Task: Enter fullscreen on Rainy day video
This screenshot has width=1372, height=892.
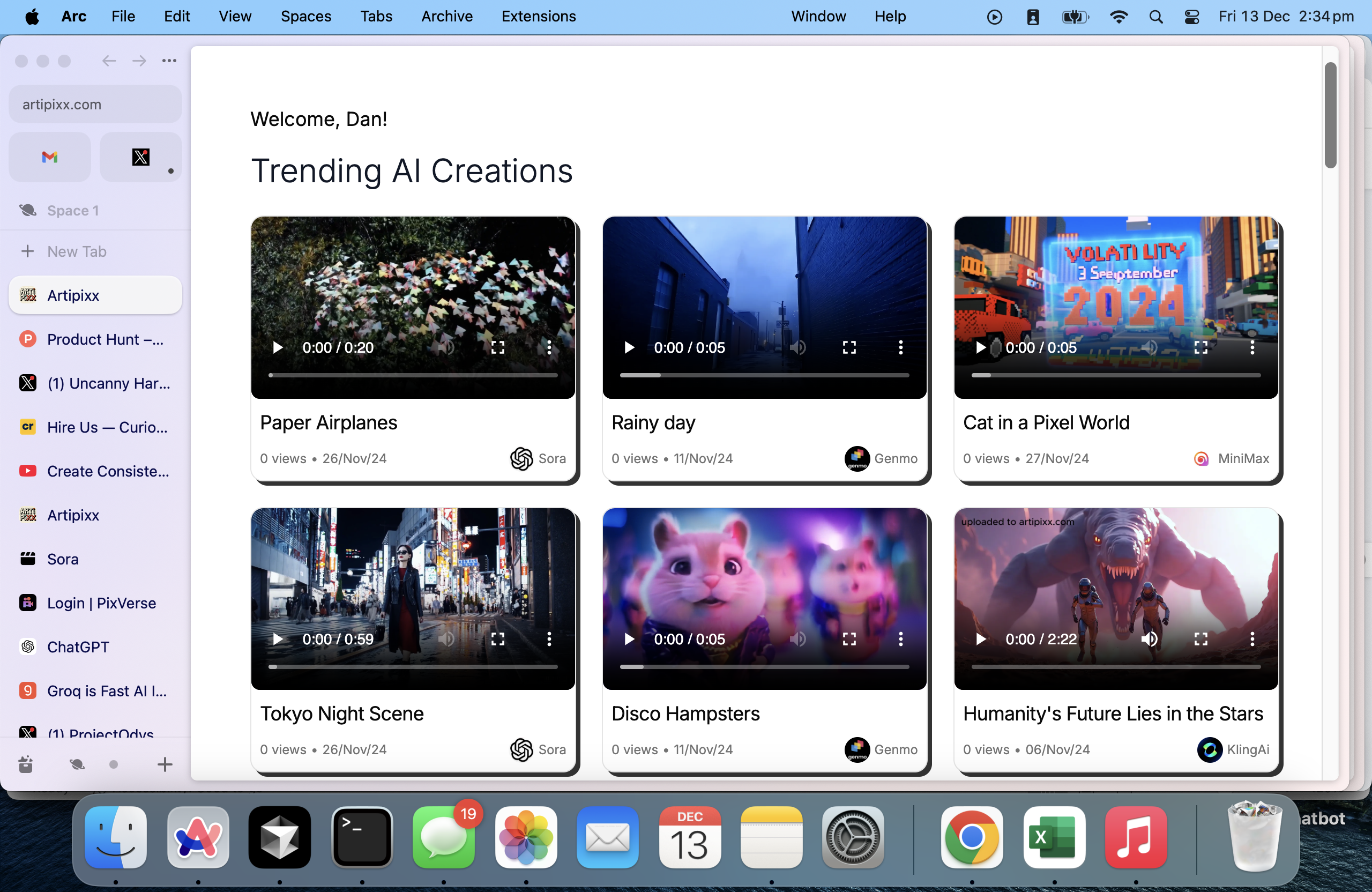Action: point(849,347)
